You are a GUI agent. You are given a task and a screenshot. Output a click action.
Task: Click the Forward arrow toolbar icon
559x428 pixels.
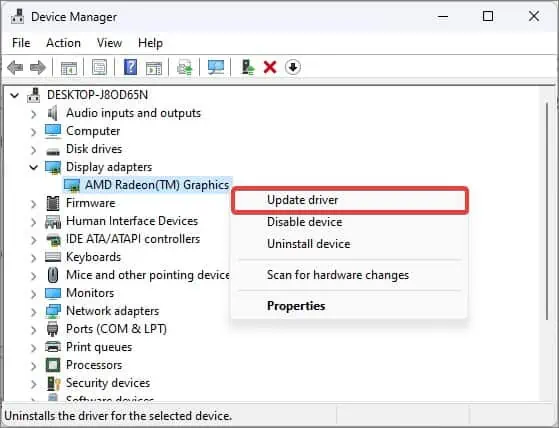click(x=38, y=67)
